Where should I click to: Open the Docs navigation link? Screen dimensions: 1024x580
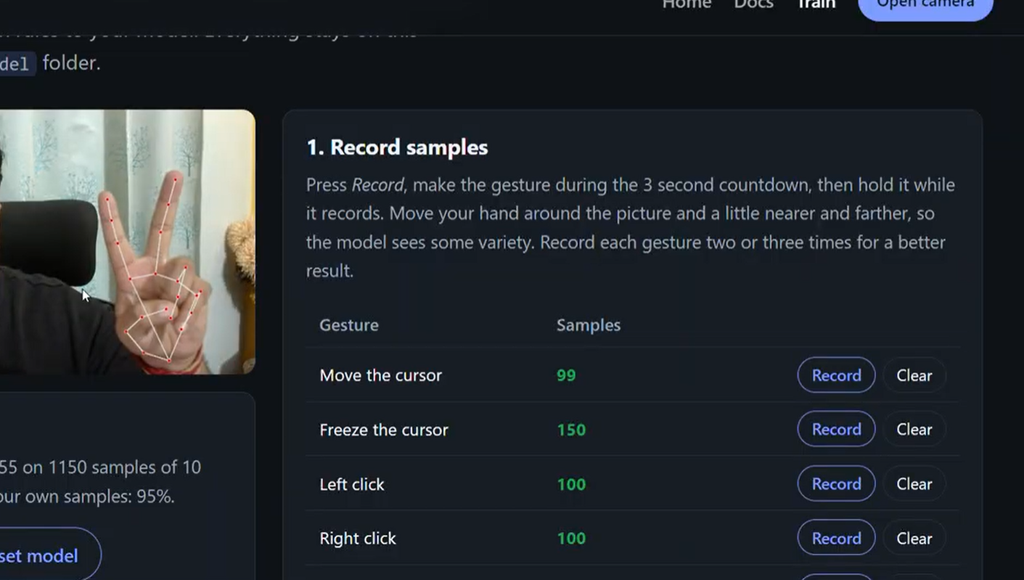pyautogui.click(x=754, y=5)
